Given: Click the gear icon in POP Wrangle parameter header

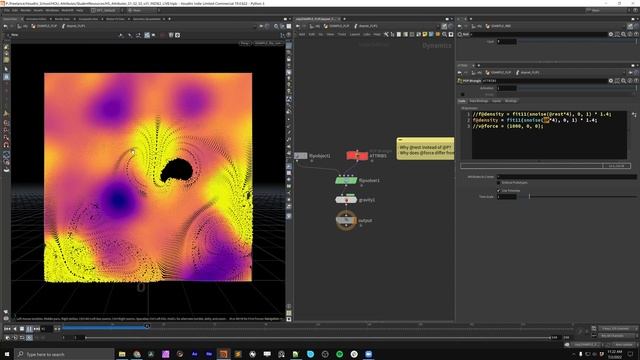Looking at the screenshot, I should (611, 81).
